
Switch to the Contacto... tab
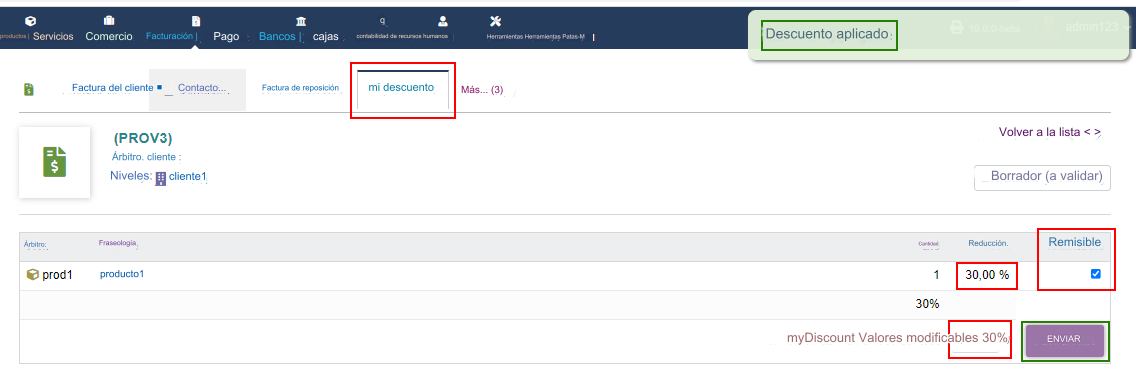tap(202, 88)
